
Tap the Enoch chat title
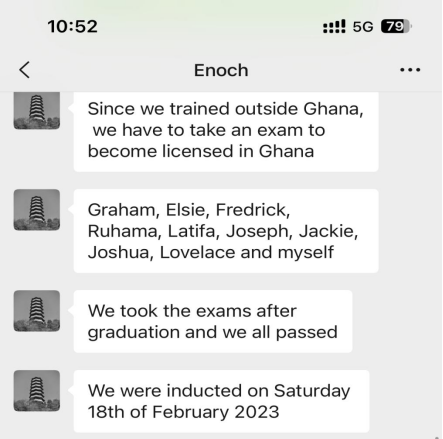pos(221,70)
